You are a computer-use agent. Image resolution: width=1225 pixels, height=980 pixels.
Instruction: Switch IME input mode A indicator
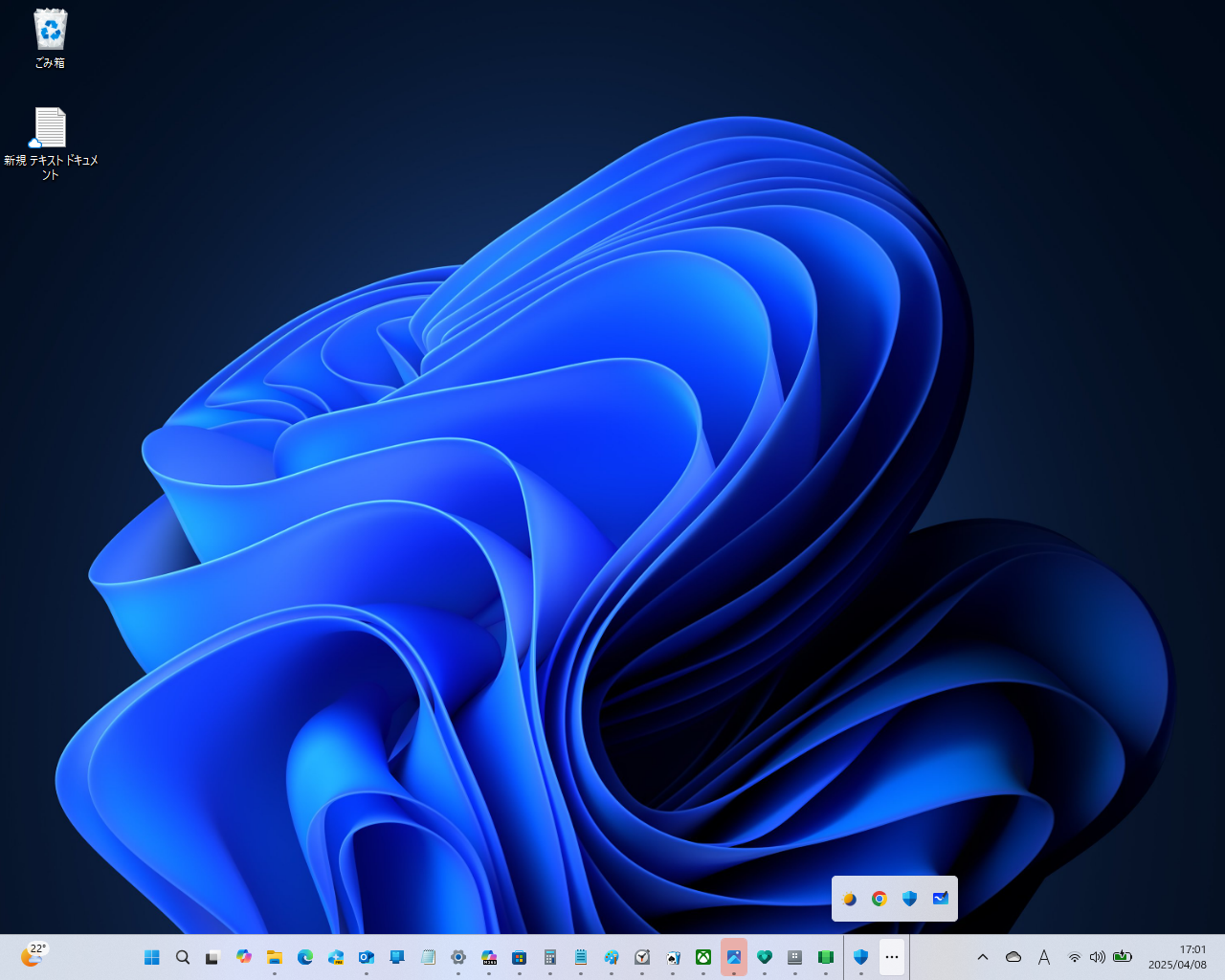(x=1044, y=957)
